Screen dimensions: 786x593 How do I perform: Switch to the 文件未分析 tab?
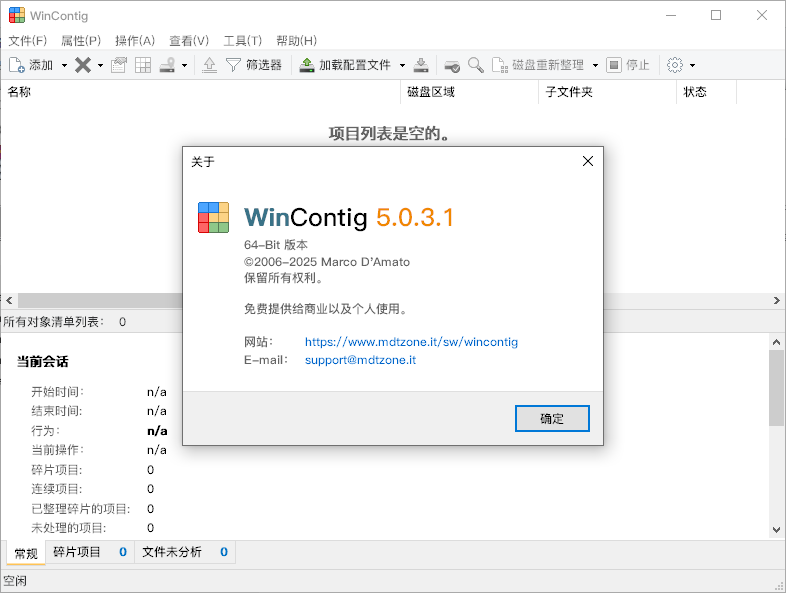point(184,552)
